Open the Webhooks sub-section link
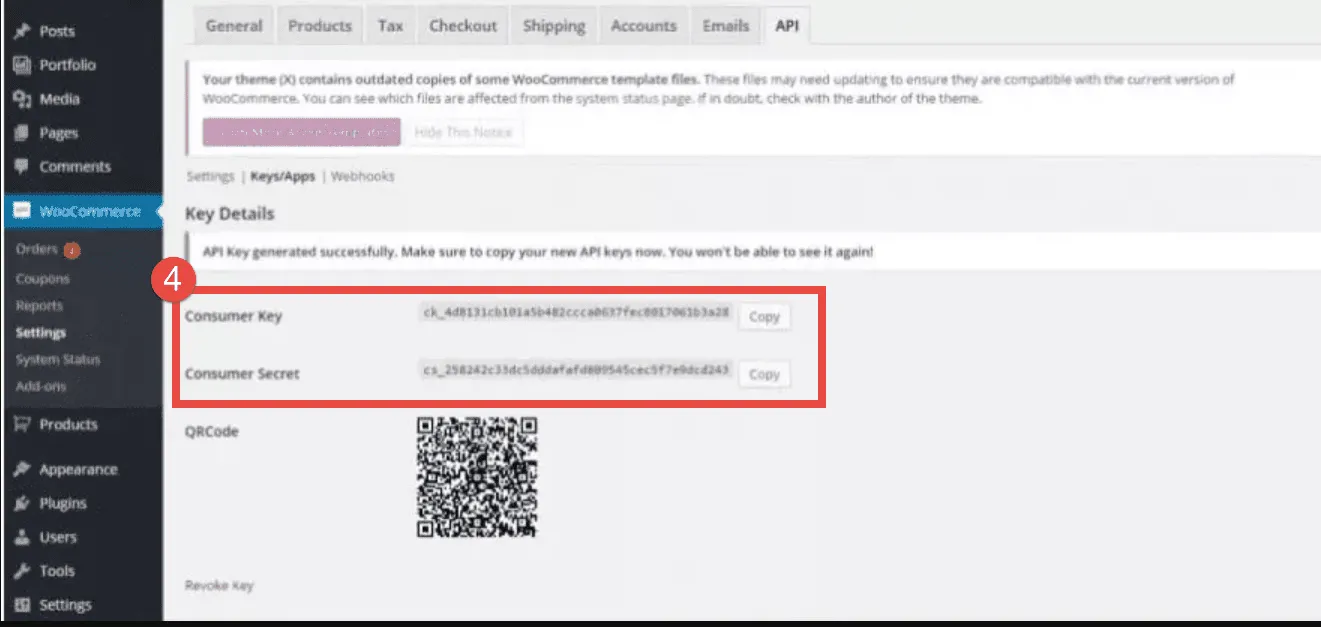This screenshot has width=1321, height=627. coord(362,176)
